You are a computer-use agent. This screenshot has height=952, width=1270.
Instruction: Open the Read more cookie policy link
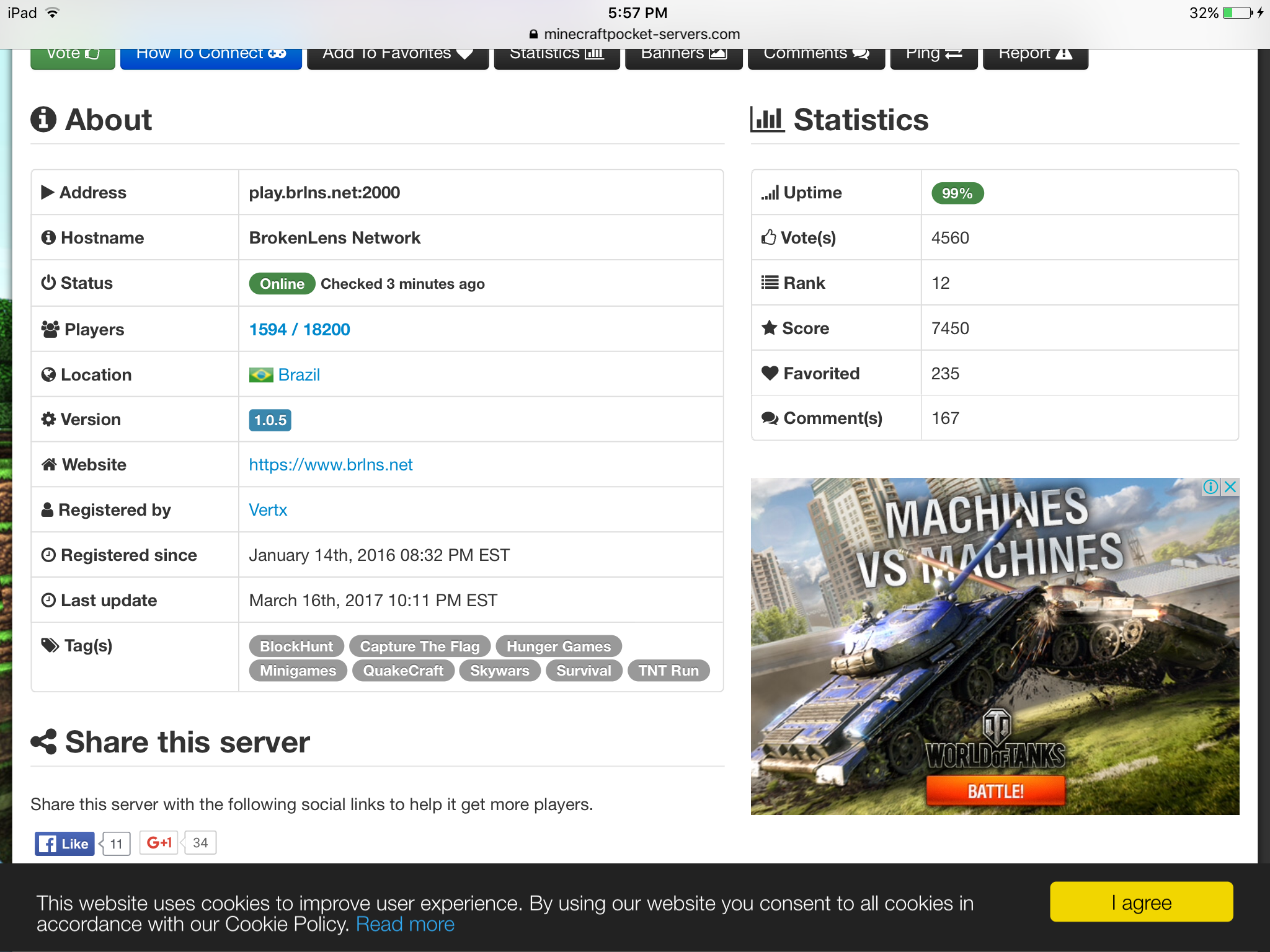pos(405,924)
